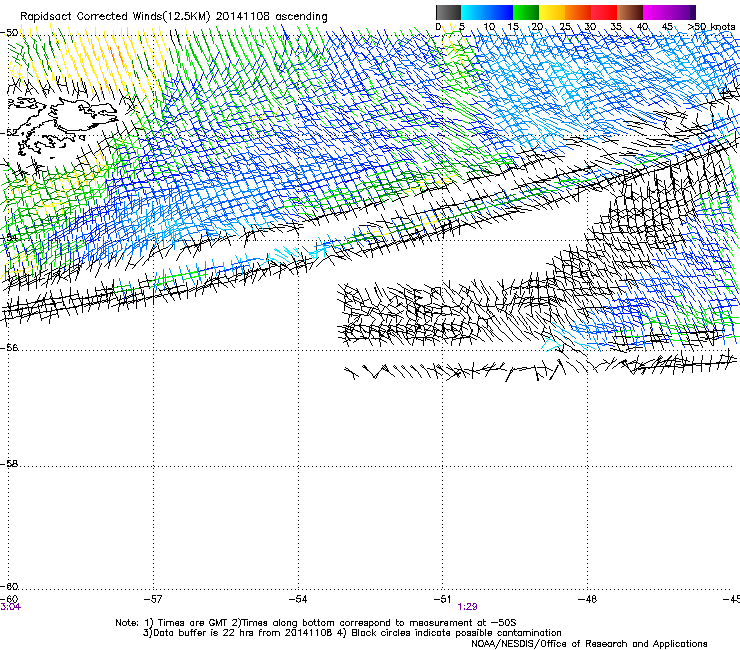Click the 'NOAA/NESDIS/Office of Research and Applications' credit
The image size is (740, 650).
click(589, 644)
